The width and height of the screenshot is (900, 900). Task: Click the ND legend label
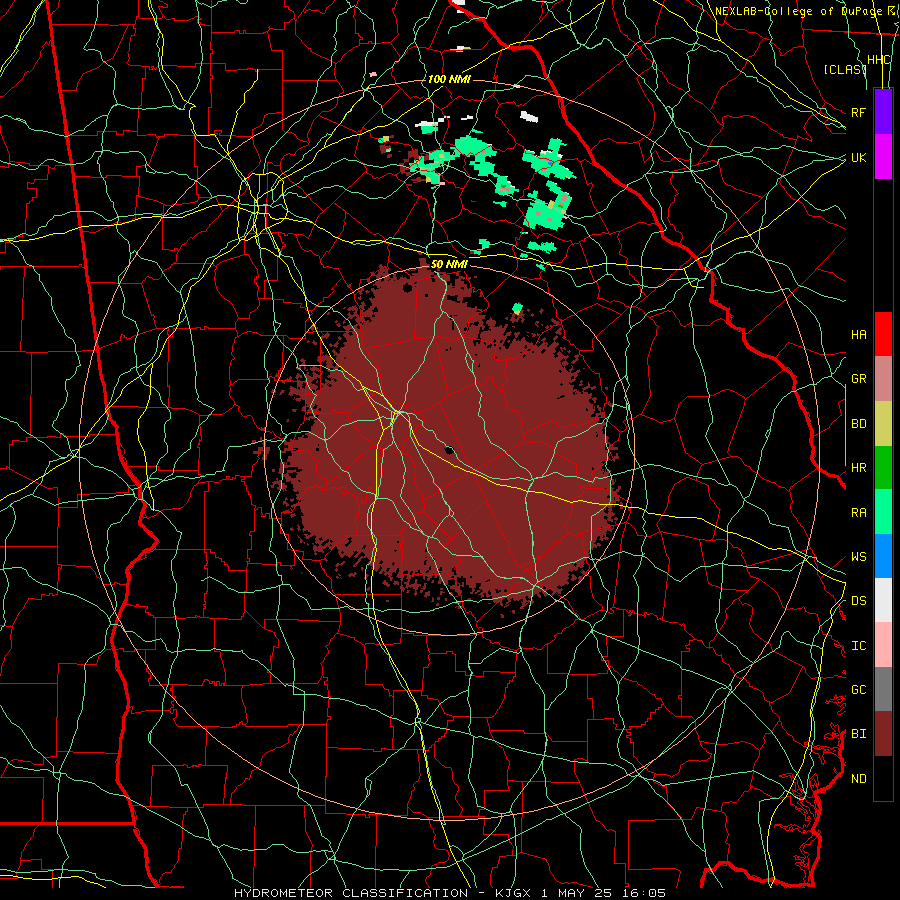click(859, 779)
